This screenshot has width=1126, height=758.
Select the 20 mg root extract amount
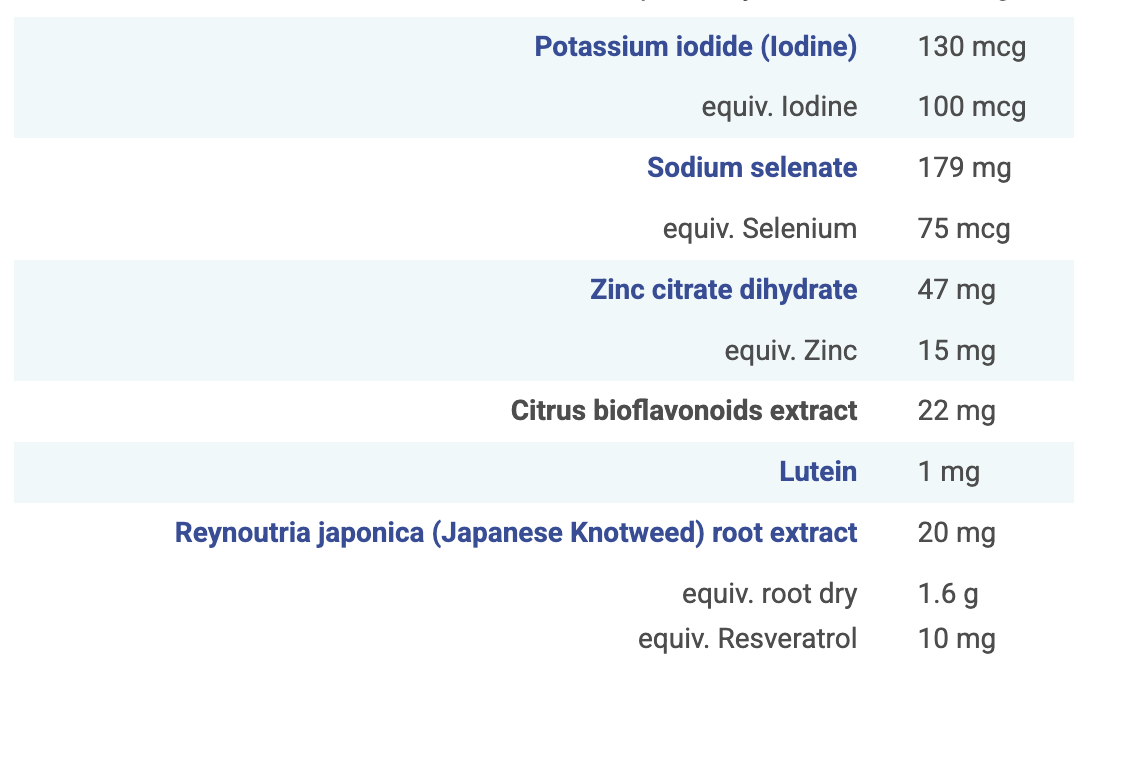pos(956,532)
